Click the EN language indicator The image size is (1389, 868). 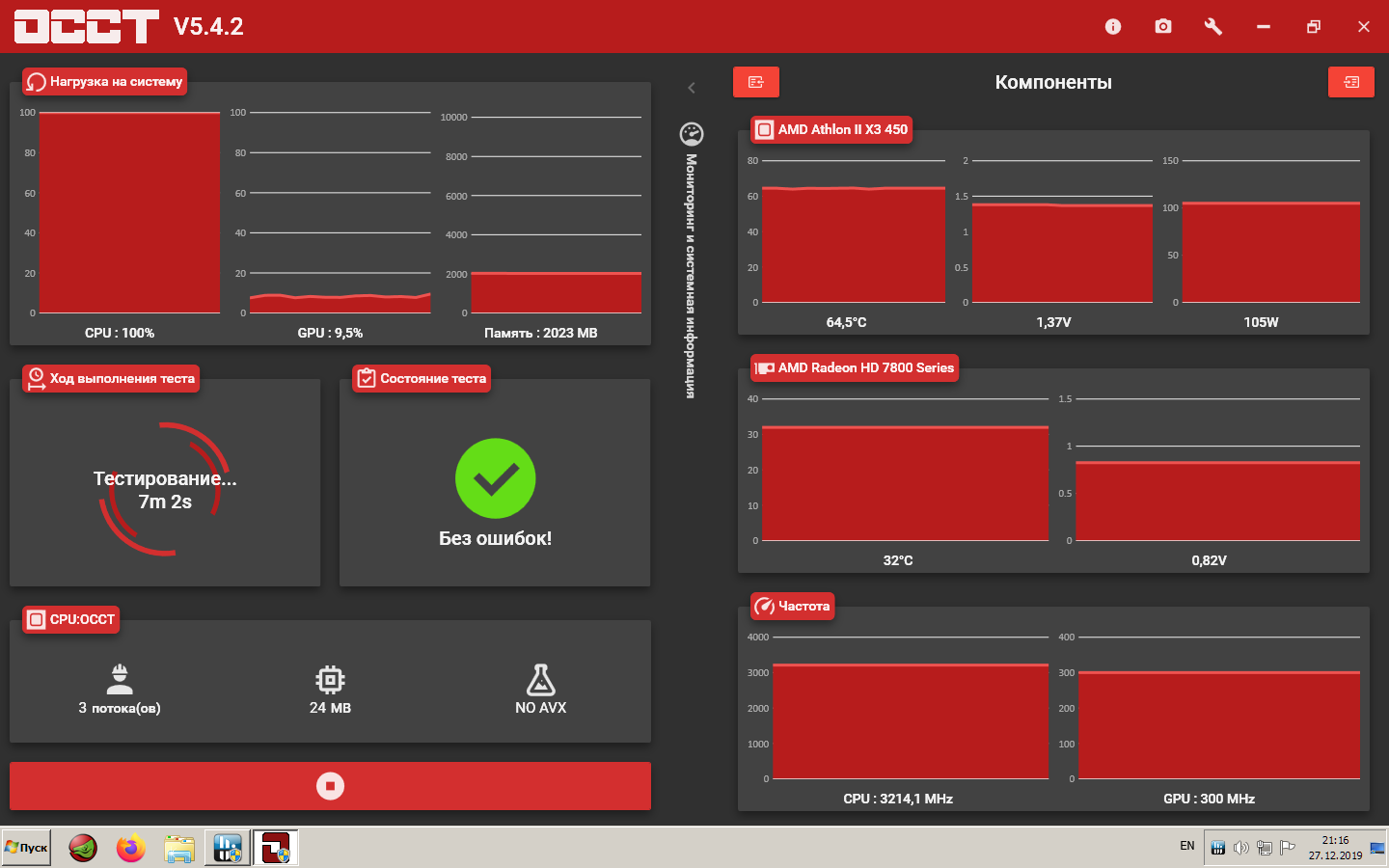tap(1187, 846)
